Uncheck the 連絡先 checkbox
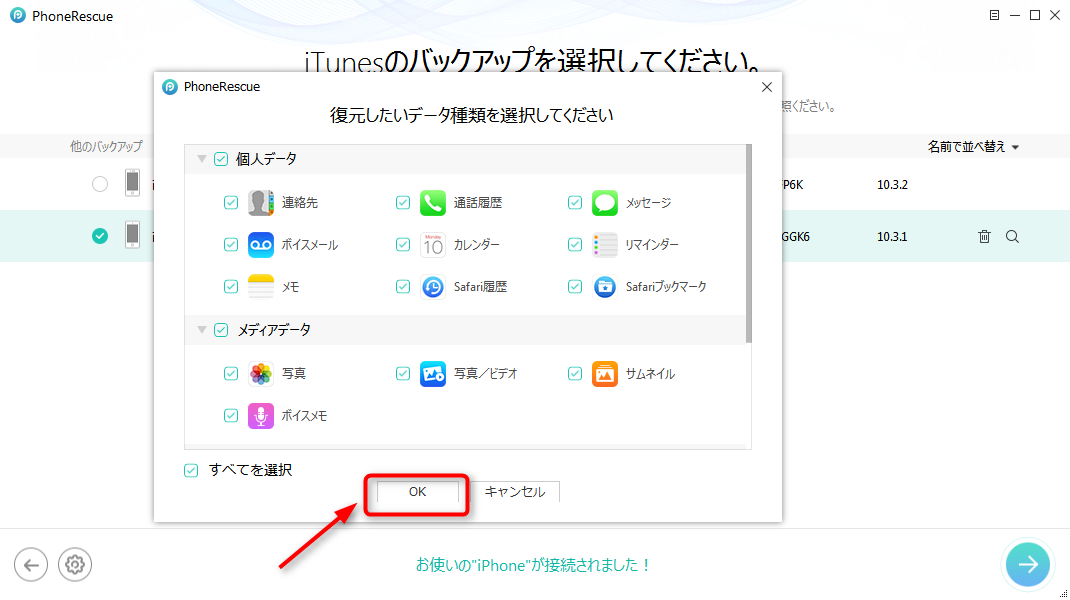The height and width of the screenshot is (600, 1070). coord(231,203)
